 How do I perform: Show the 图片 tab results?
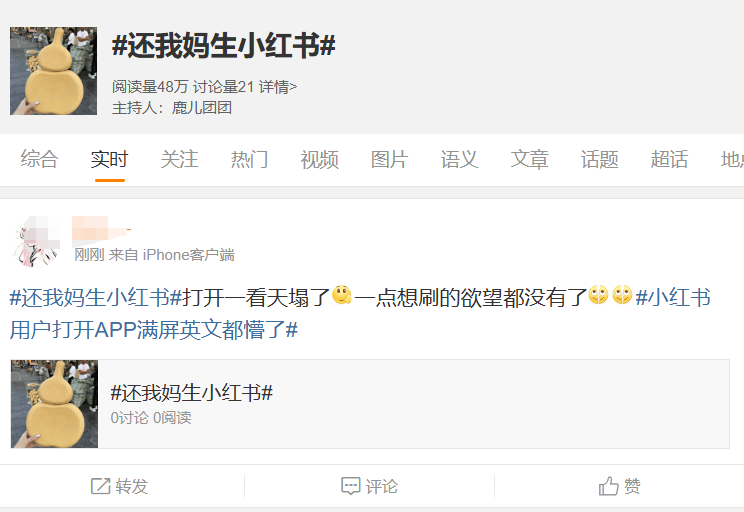tap(390, 159)
